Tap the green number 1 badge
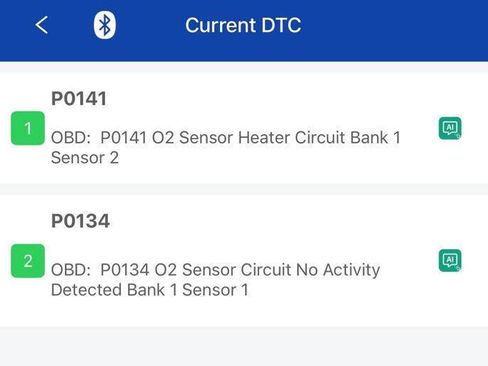 coord(28,128)
